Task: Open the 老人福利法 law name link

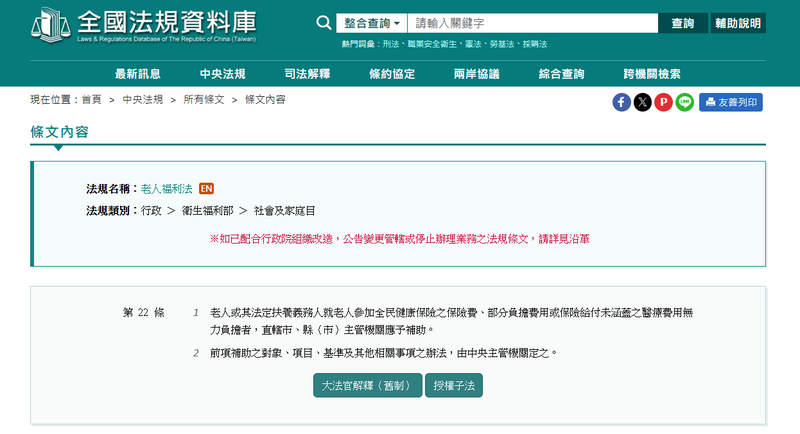Action: tap(166, 189)
